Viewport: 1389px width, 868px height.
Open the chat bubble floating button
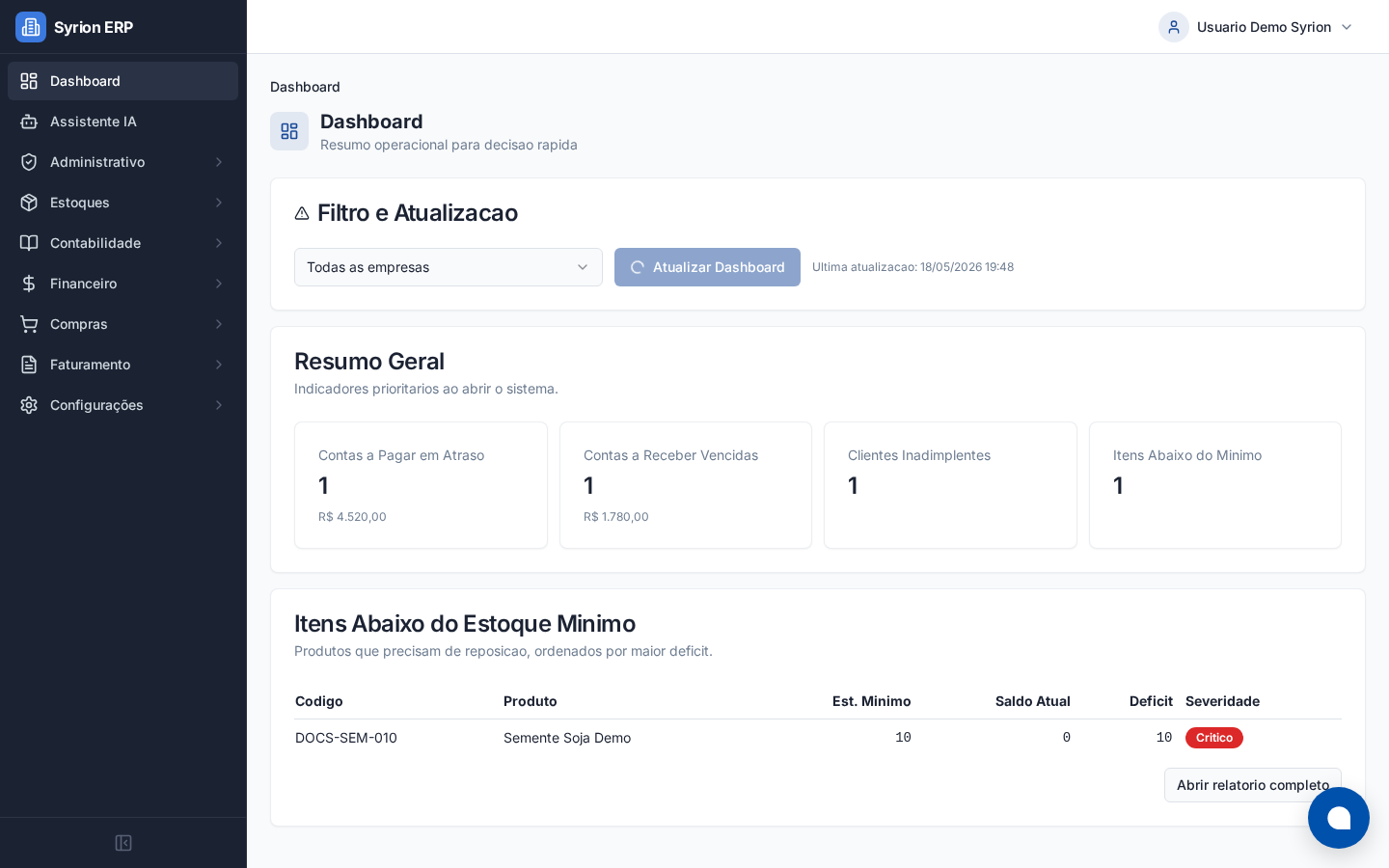click(1339, 818)
